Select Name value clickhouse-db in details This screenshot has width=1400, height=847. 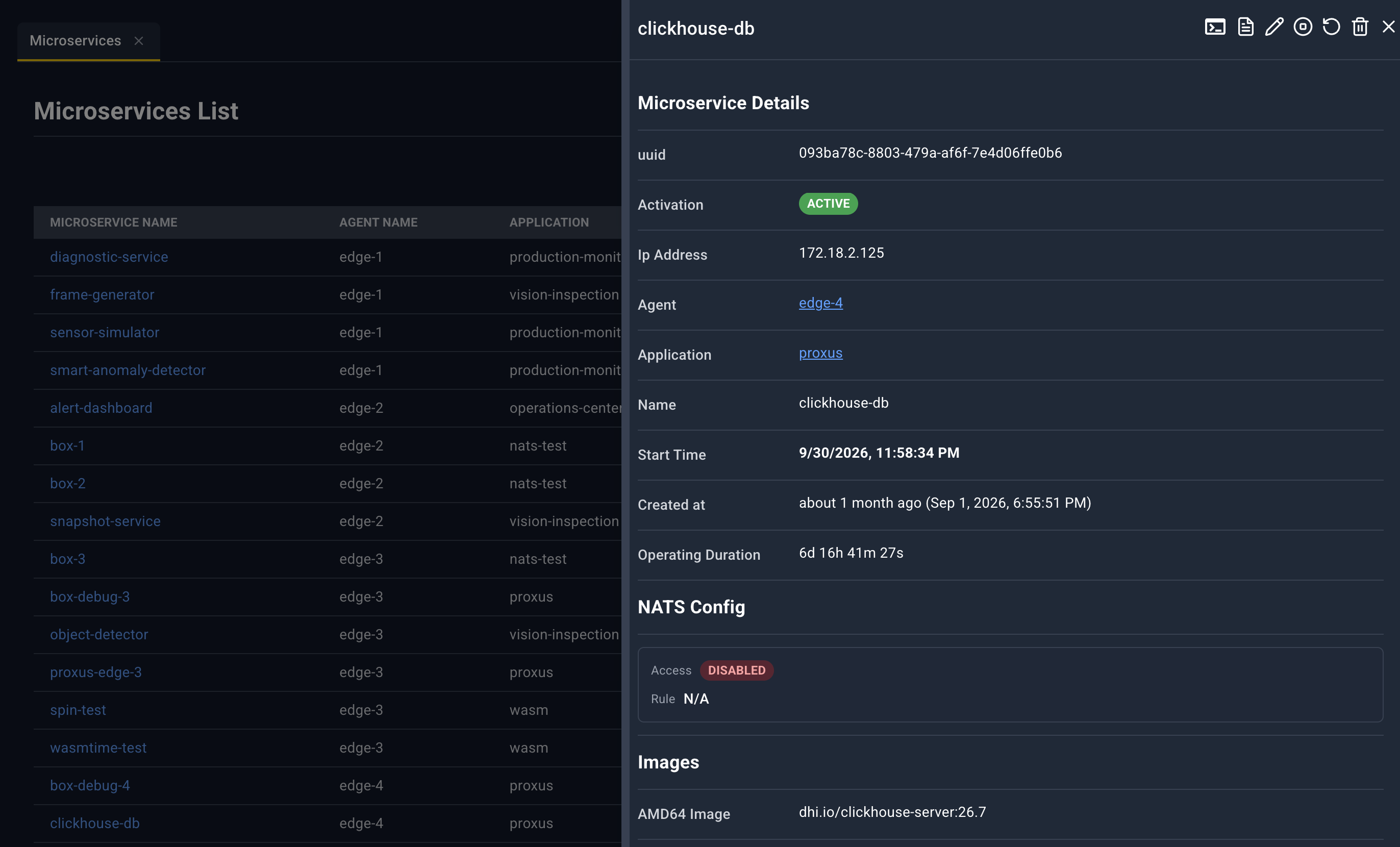(843, 403)
